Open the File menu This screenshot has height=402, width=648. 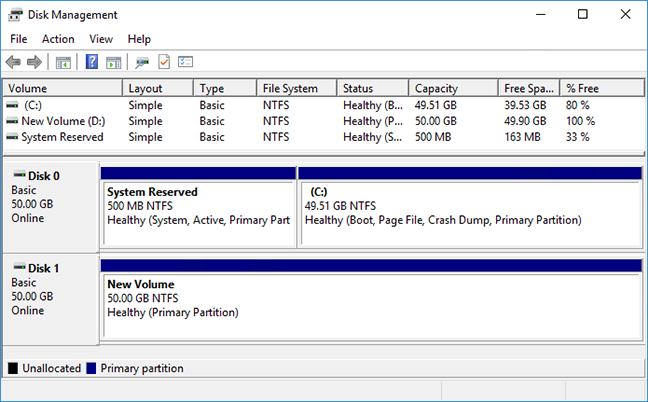tap(19, 39)
